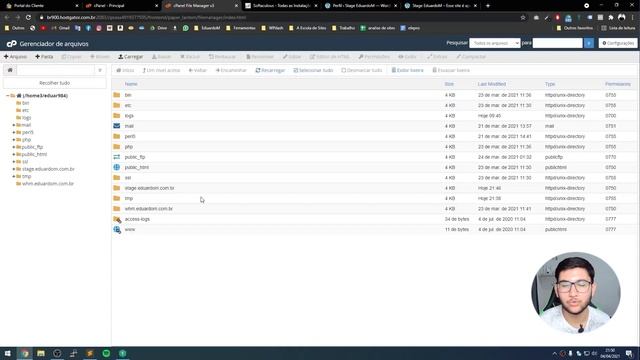Click the Excluir toolbar button

click(x=190, y=57)
